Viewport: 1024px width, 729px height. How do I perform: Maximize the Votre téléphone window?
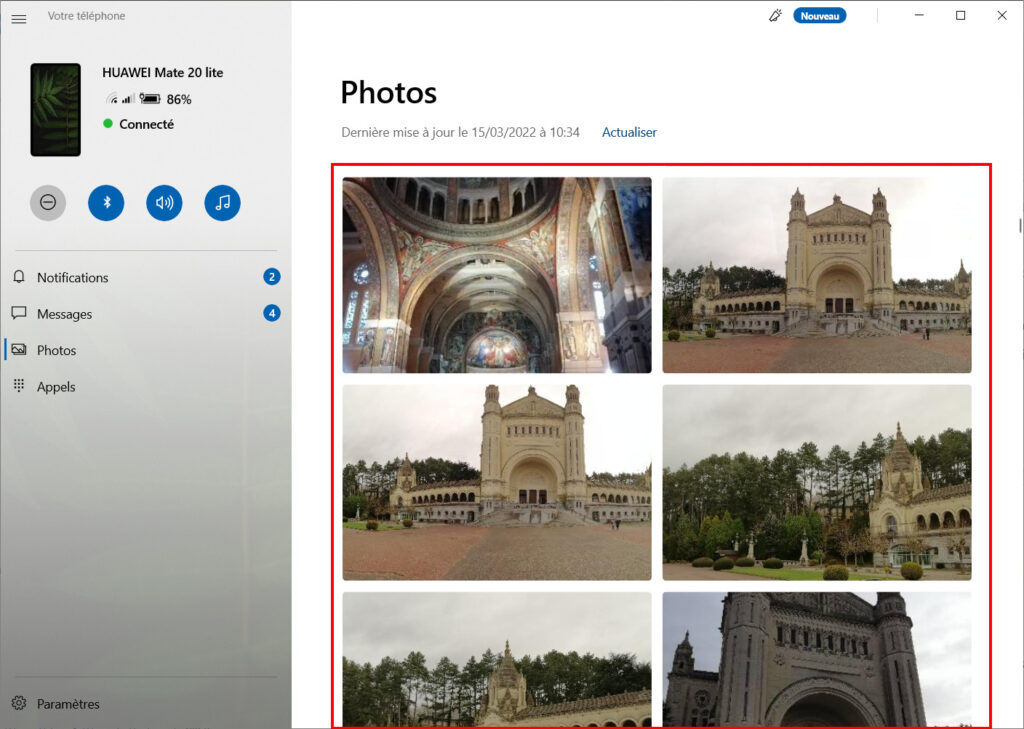[x=960, y=16]
